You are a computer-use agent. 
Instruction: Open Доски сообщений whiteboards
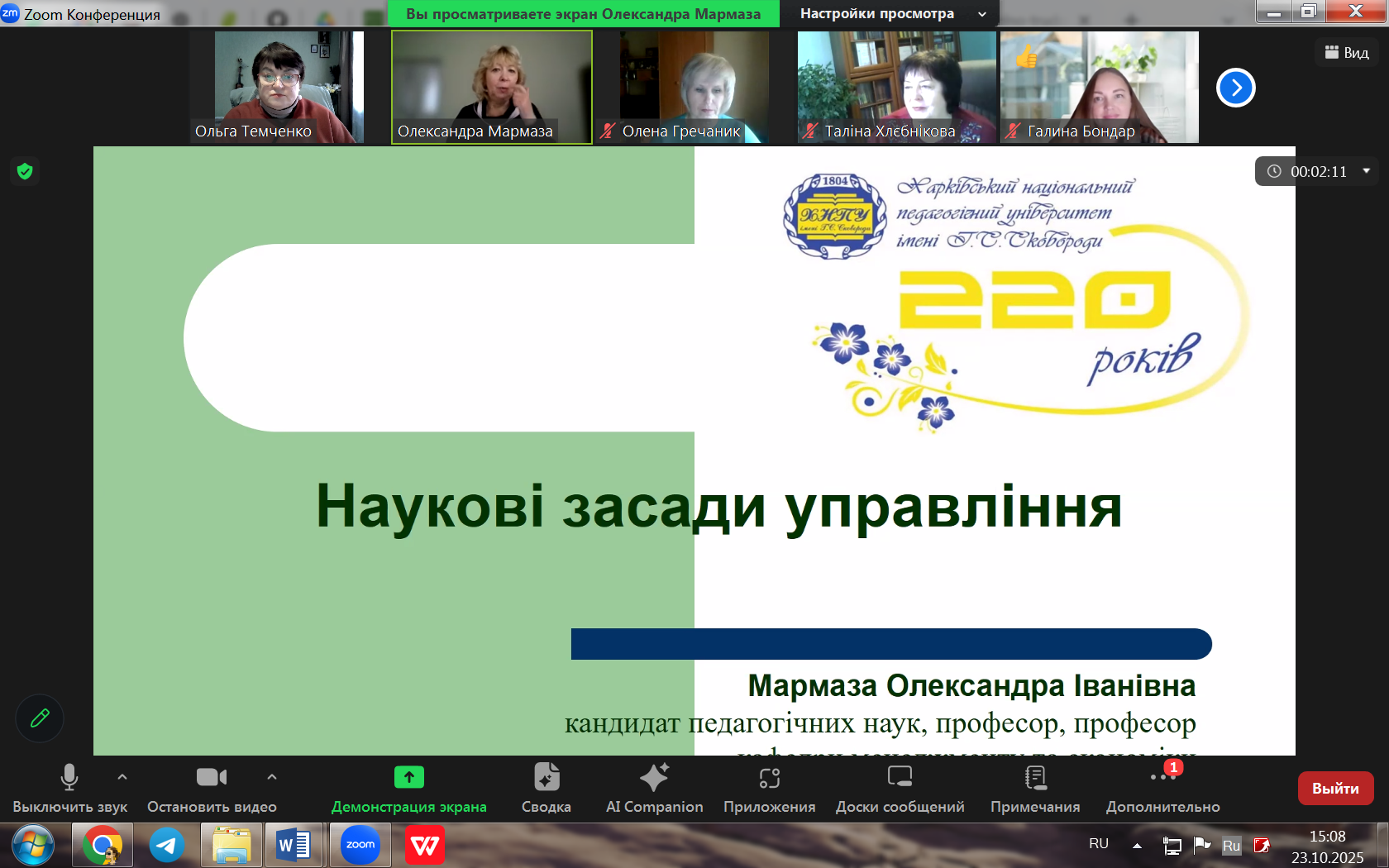[x=900, y=788]
